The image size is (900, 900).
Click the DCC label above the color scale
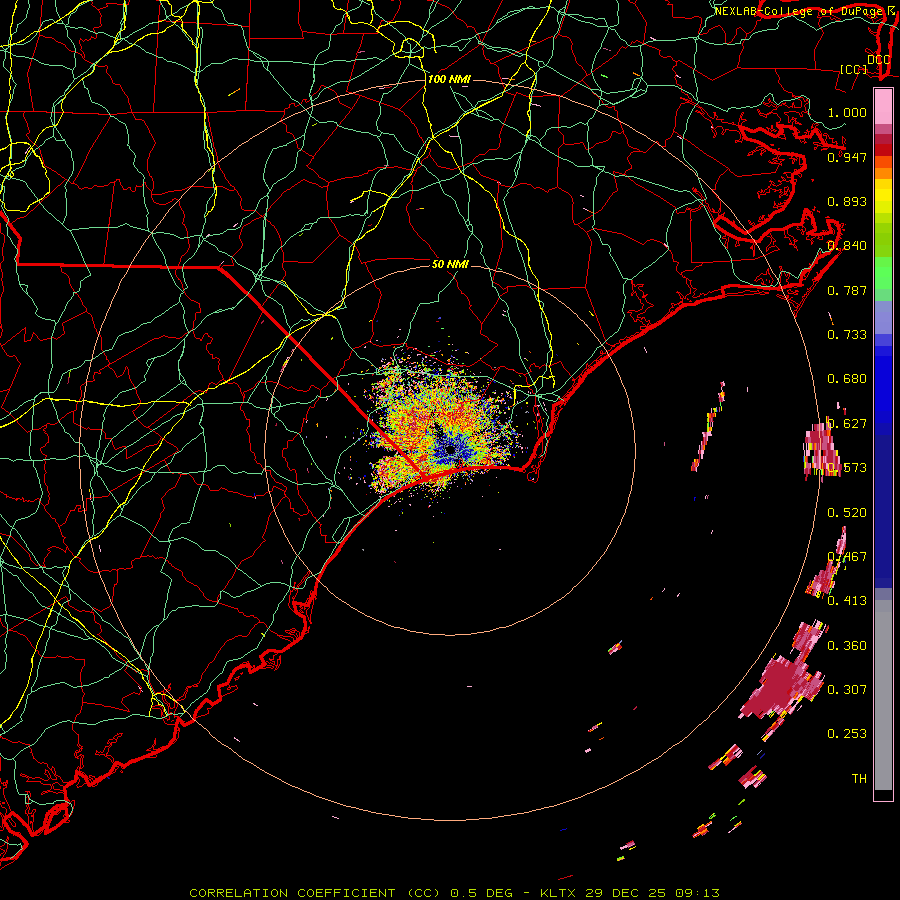tap(878, 60)
